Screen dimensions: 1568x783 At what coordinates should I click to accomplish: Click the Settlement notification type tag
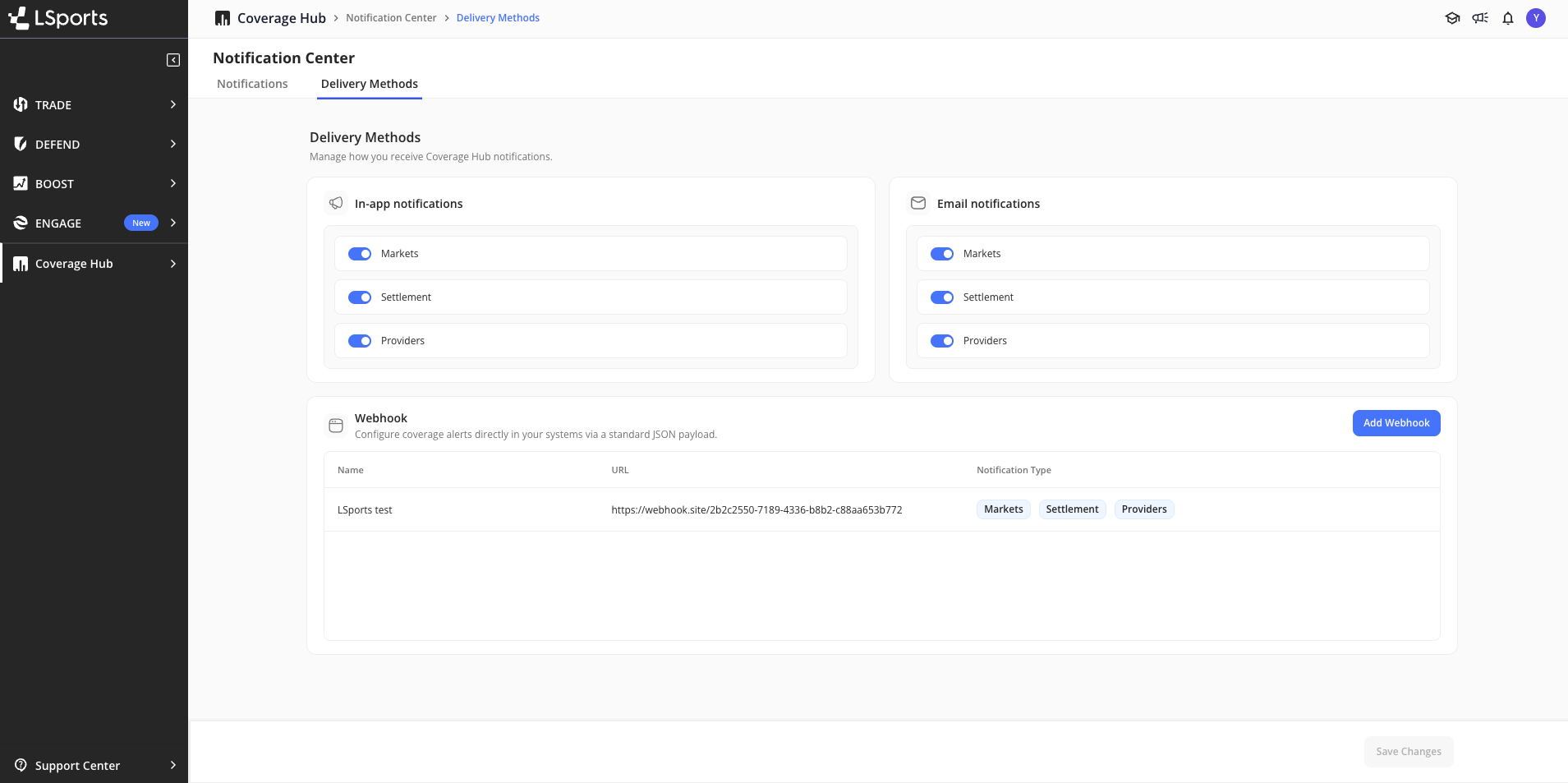point(1072,509)
